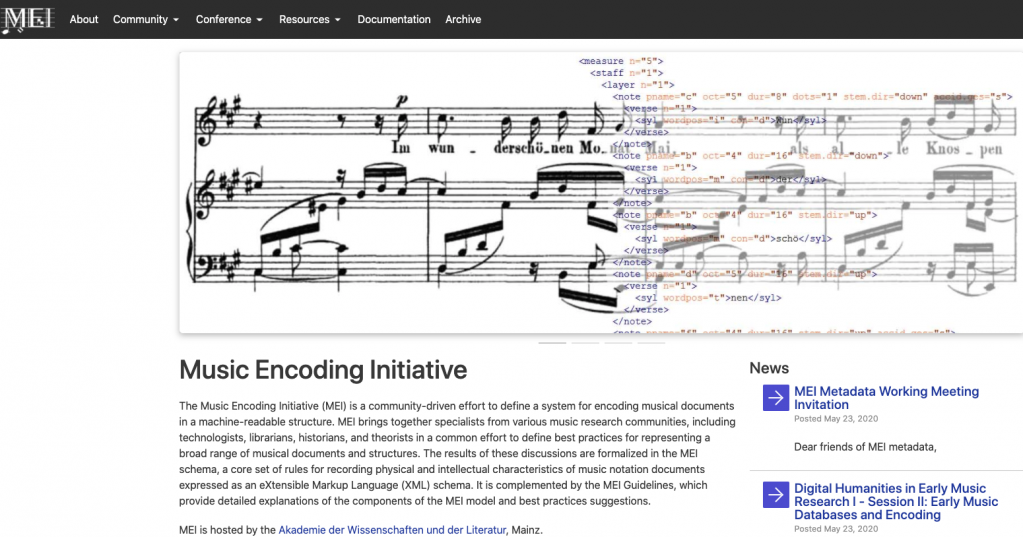Click arrow icon beside Digital Humanities in Early Music
The width and height of the screenshot is (1023, 537).
pos(776,495)
